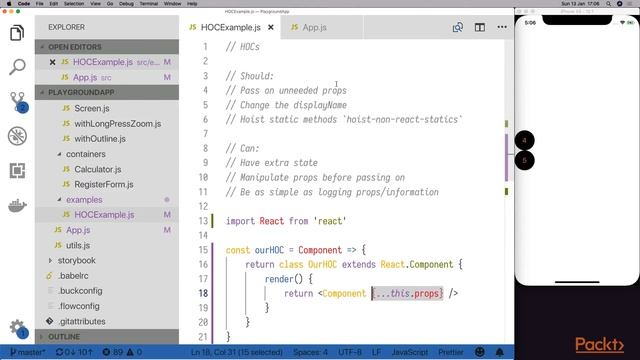
Task: Click the Apple menu icon
Action: click(9, 4)
